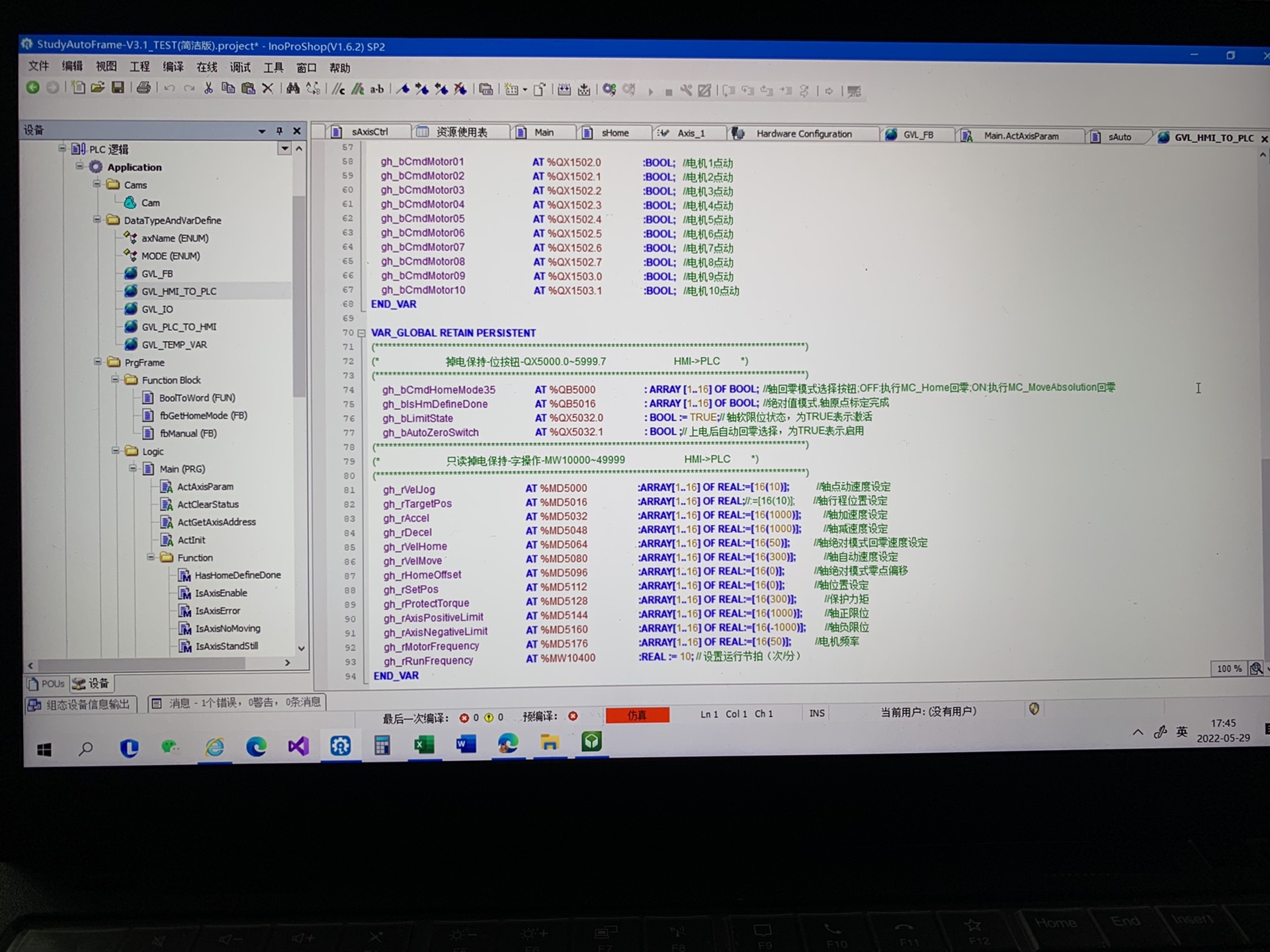Click the Paste clipboard icon

pyautogui.click(x=248, y=89)
